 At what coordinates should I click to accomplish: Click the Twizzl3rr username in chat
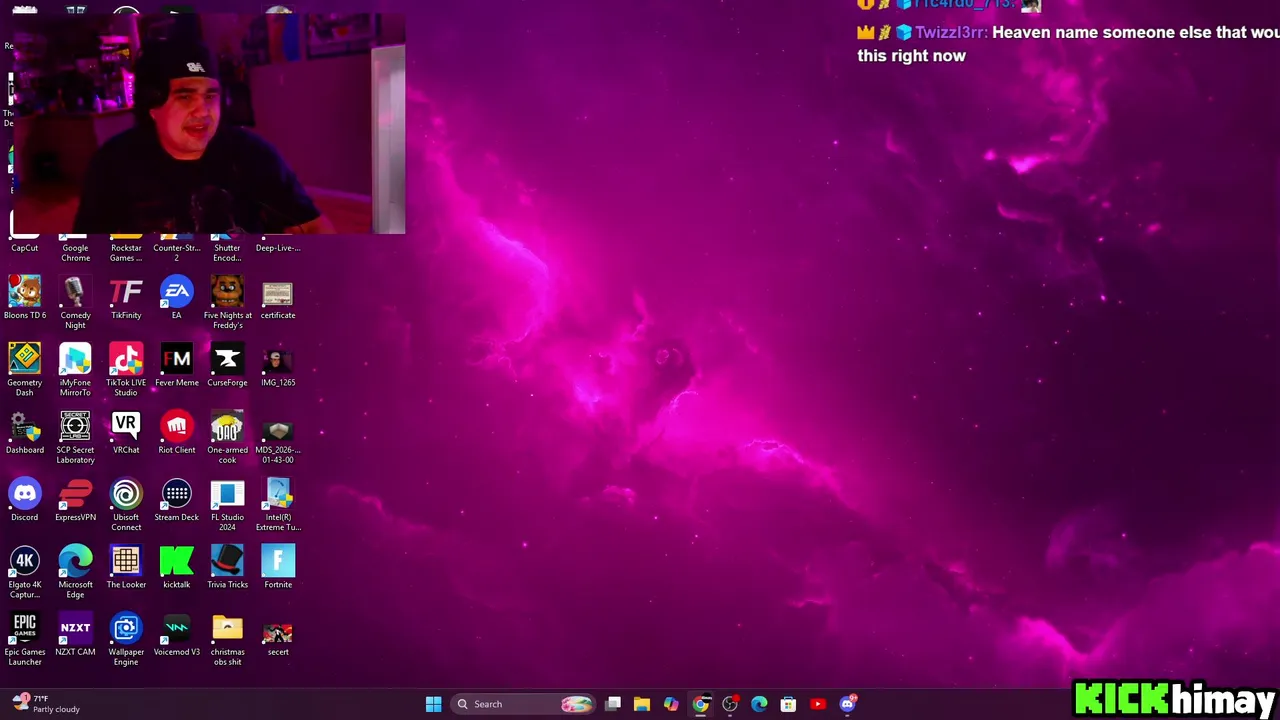pyautogui.click(x=951, y=33)
